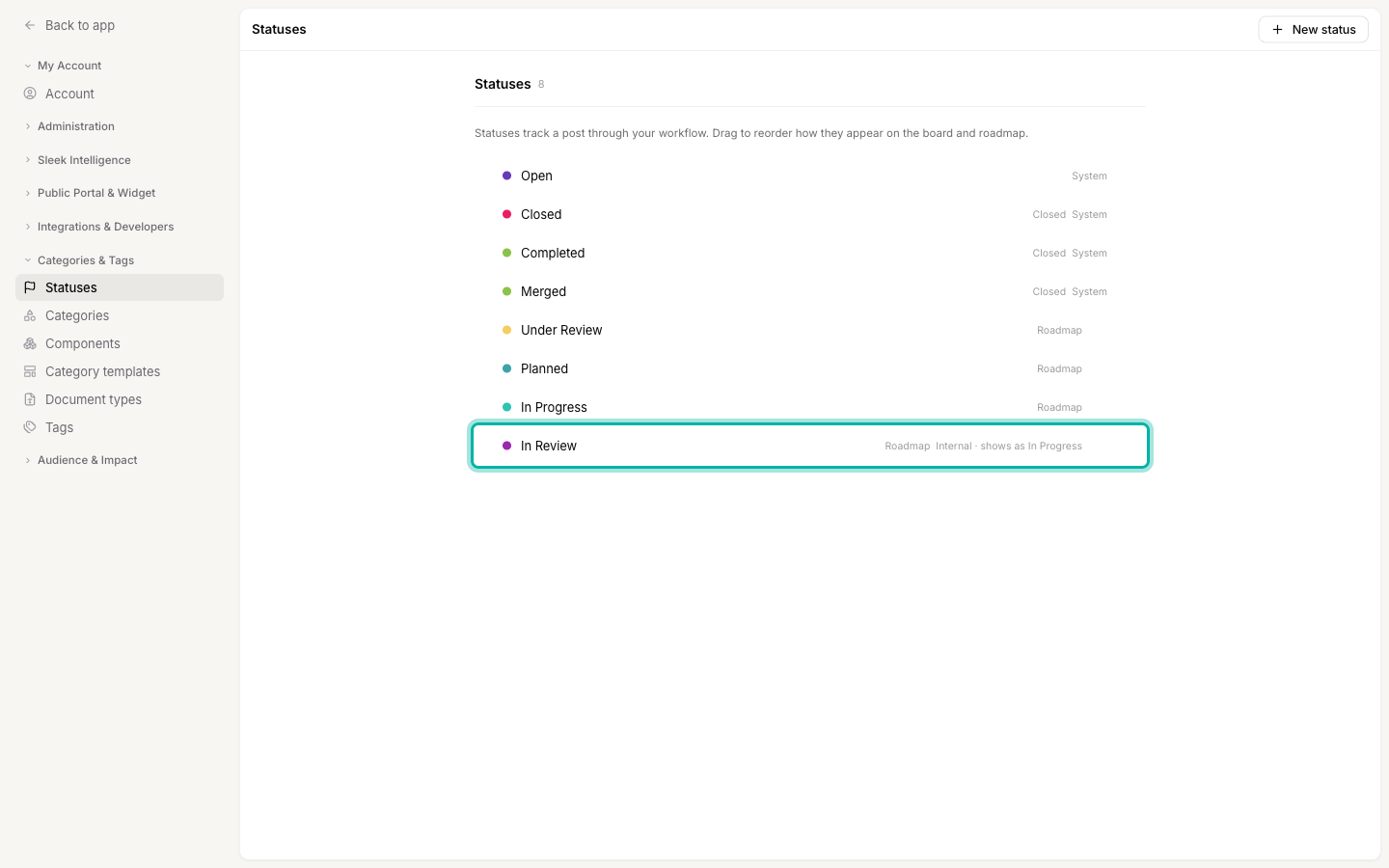The height and width of the screenshot is (868, 1389).
Task: Click Closed label on Merged row
Action: (1049, 291)
